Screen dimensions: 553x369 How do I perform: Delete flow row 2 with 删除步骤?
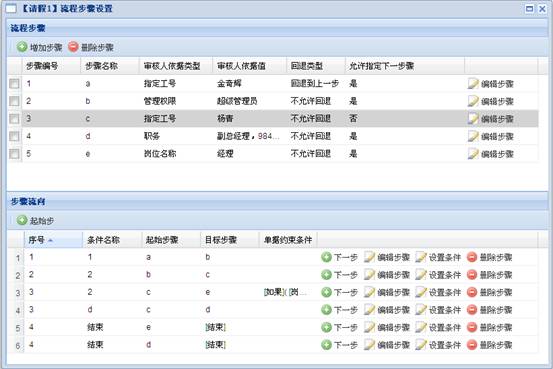tap(490, 275)
